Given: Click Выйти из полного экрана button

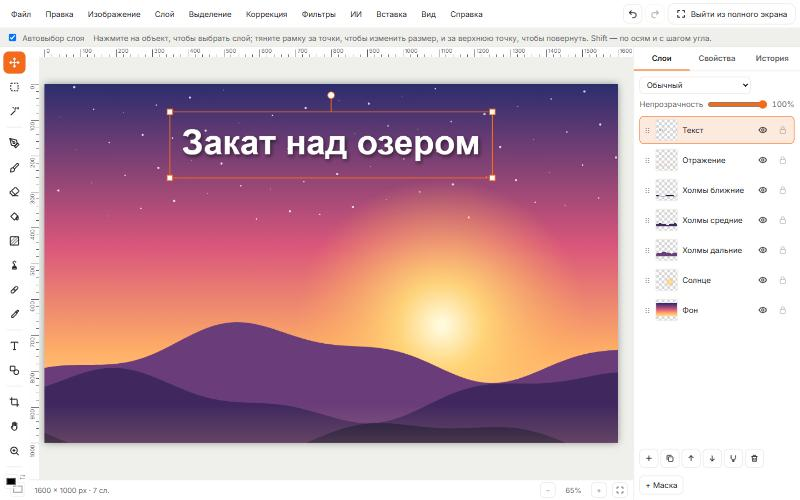Looking at the screenshot, I should 731,14.
